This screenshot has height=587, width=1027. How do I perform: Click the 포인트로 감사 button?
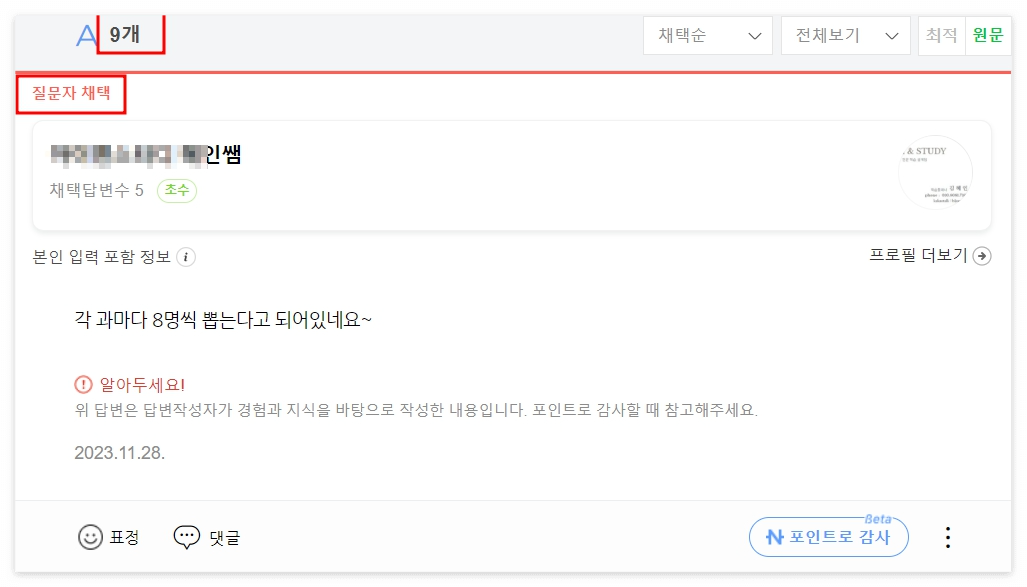pyautogui.click(x=828, y=537)
